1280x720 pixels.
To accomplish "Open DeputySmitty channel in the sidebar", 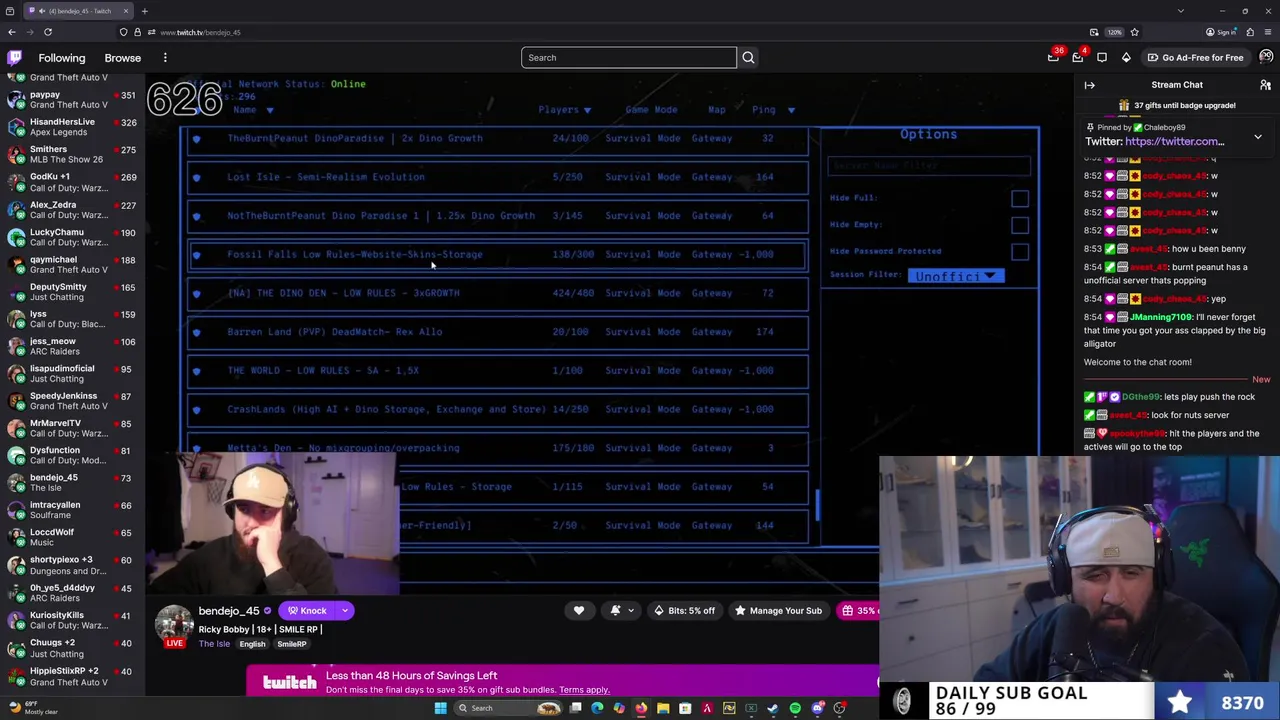I will [x=72, y=291].
